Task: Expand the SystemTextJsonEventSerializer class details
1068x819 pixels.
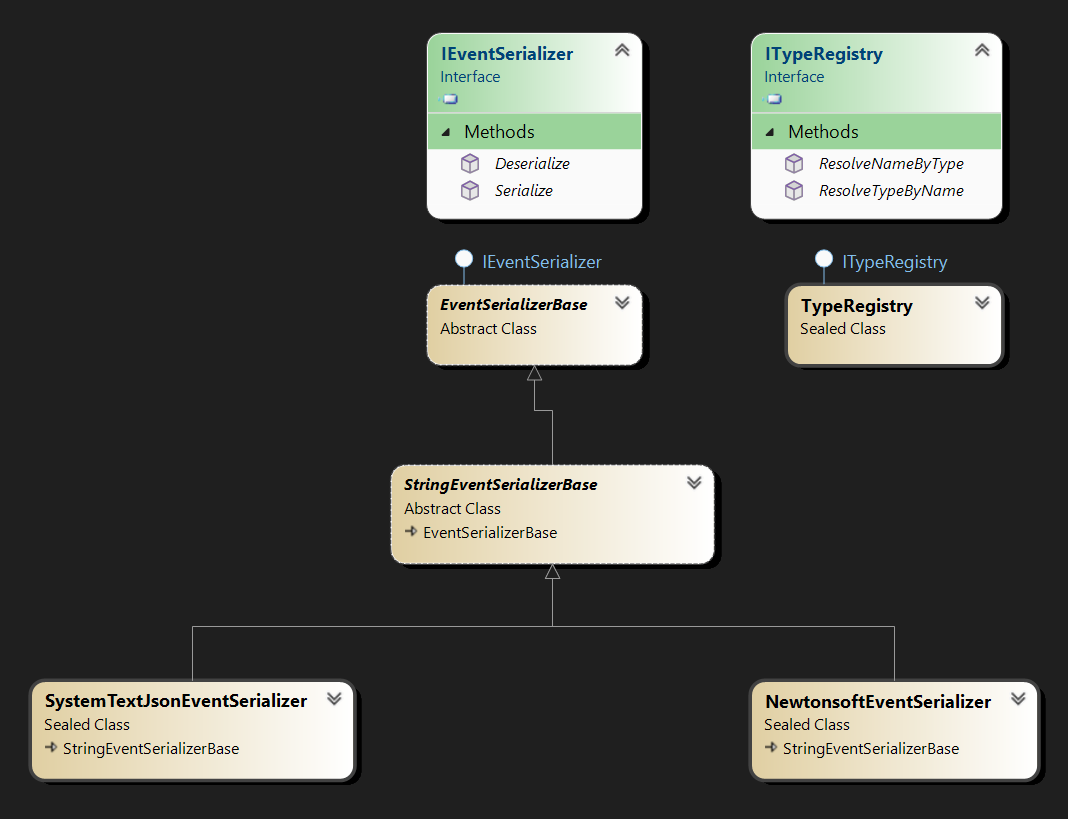Action: 334,698
